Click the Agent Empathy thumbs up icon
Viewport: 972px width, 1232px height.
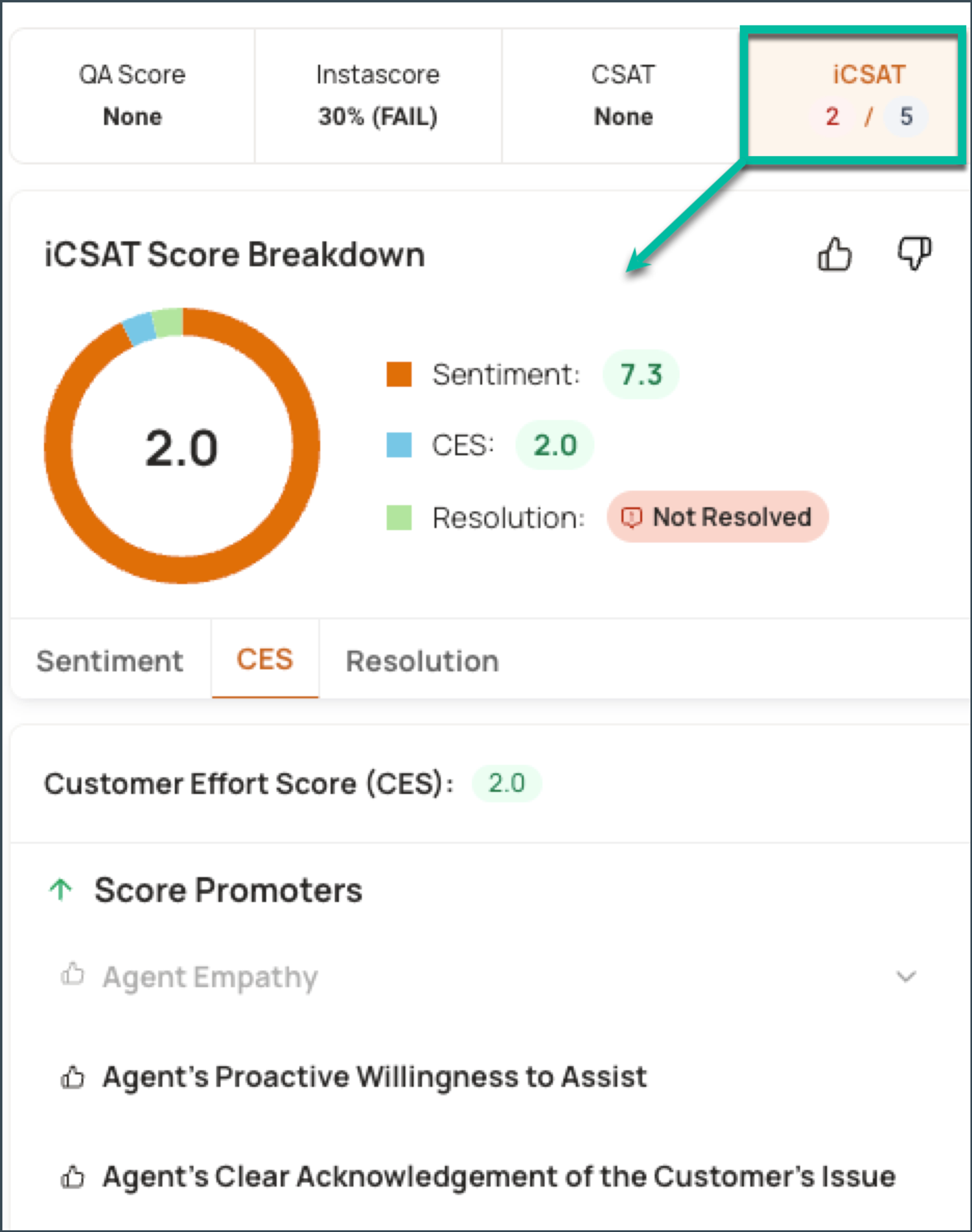[x=73, y=974]
